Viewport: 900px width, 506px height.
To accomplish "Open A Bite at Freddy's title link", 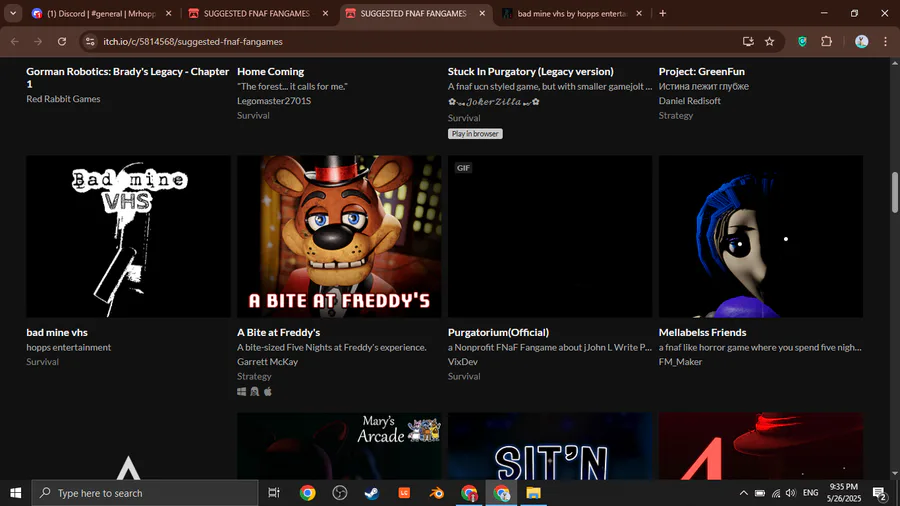I will tap(278, 332).
